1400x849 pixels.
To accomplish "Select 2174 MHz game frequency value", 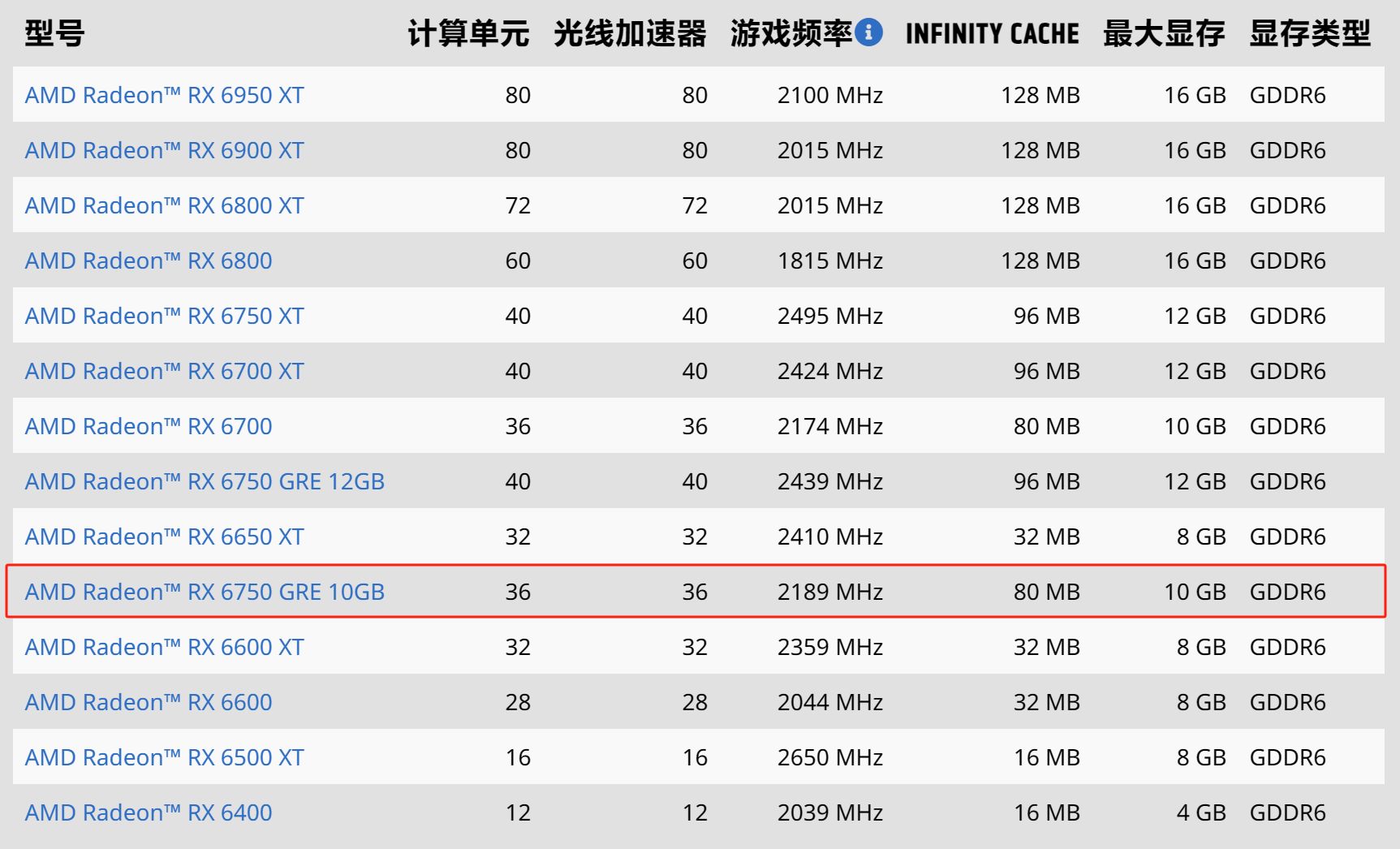I will click(830, 426).
